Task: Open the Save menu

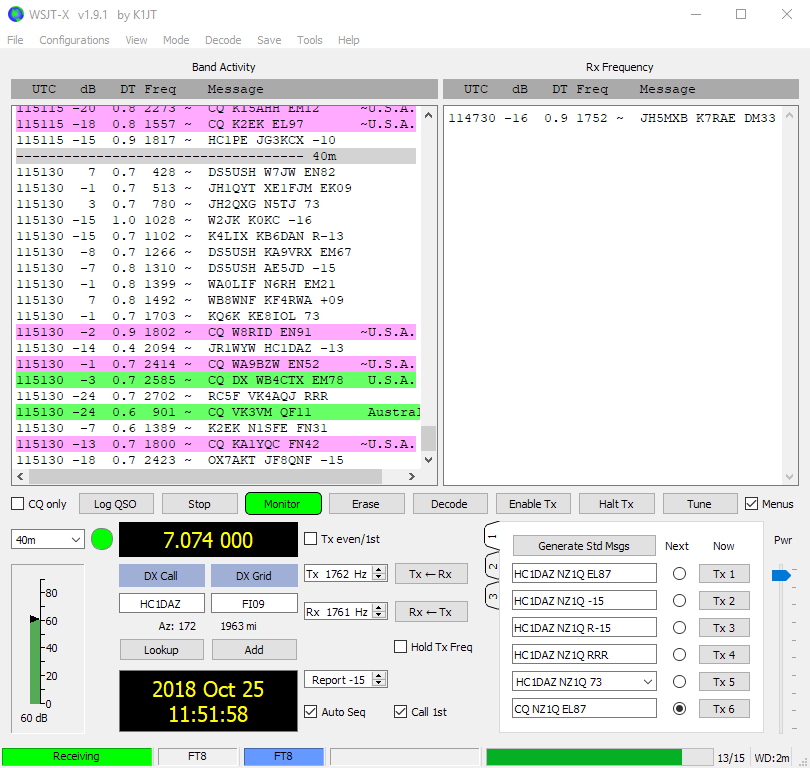Action: click(x=269, y=40)
